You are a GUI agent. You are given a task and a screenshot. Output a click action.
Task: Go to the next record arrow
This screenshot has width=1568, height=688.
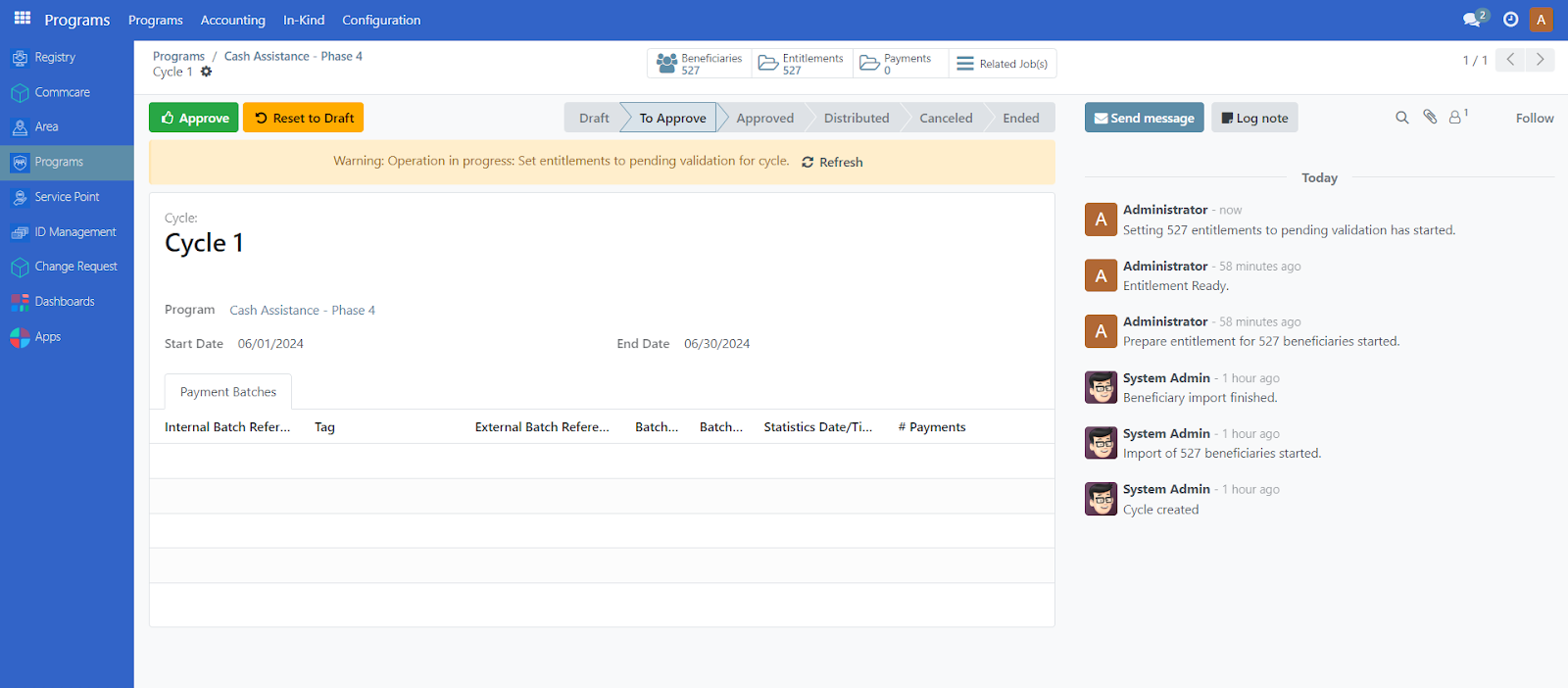point(1540,60)
